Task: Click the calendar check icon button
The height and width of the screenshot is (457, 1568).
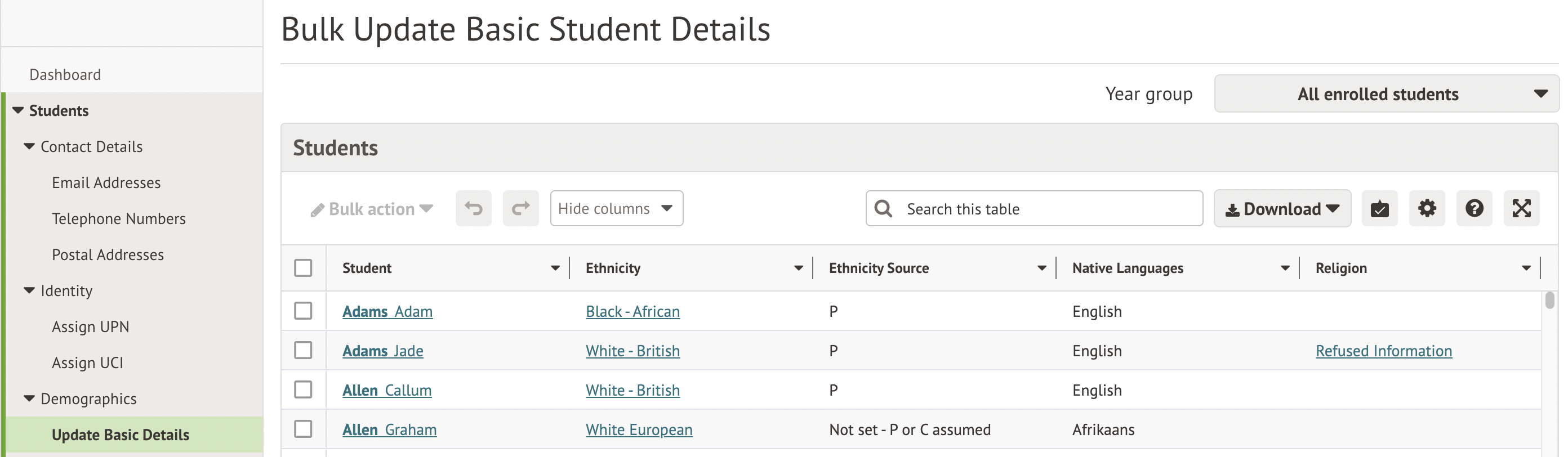Action: (1380, 209)
